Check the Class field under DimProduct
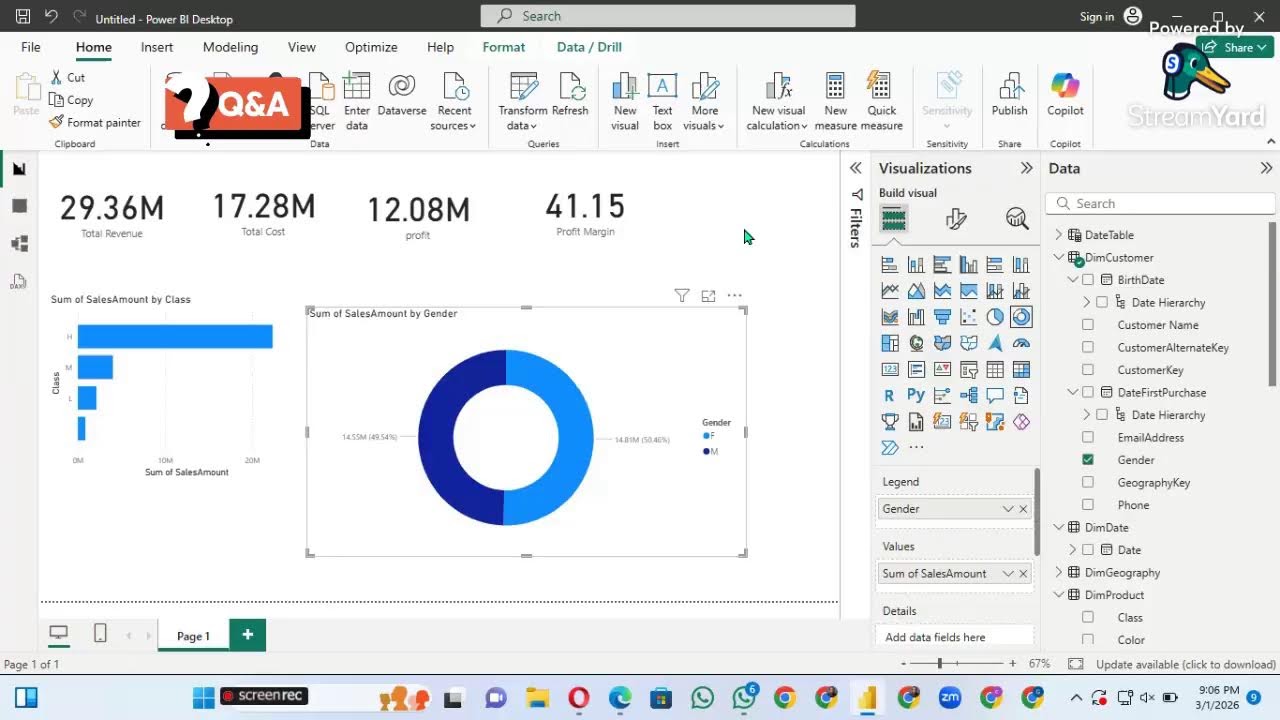This screenshot has width=1280, height=720. tap(1088, 618)
